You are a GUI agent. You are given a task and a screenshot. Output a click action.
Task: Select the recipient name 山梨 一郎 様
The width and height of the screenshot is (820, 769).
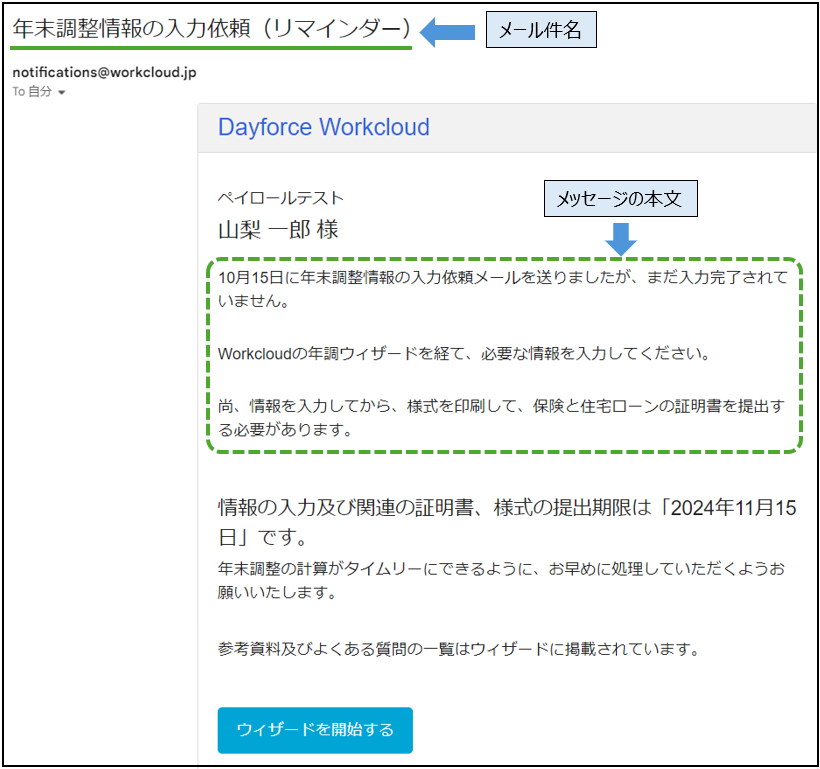[x=278, y=230]
